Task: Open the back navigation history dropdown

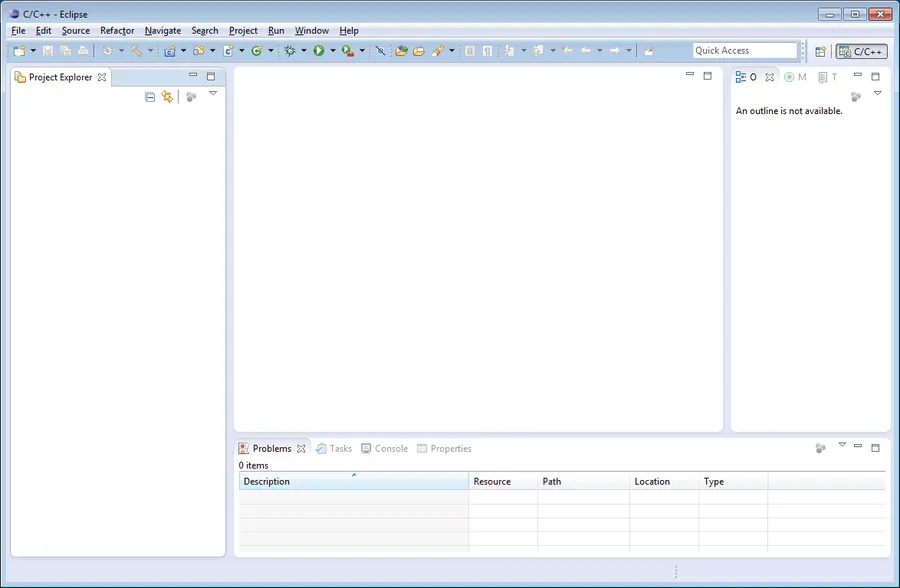Action: 600,51
